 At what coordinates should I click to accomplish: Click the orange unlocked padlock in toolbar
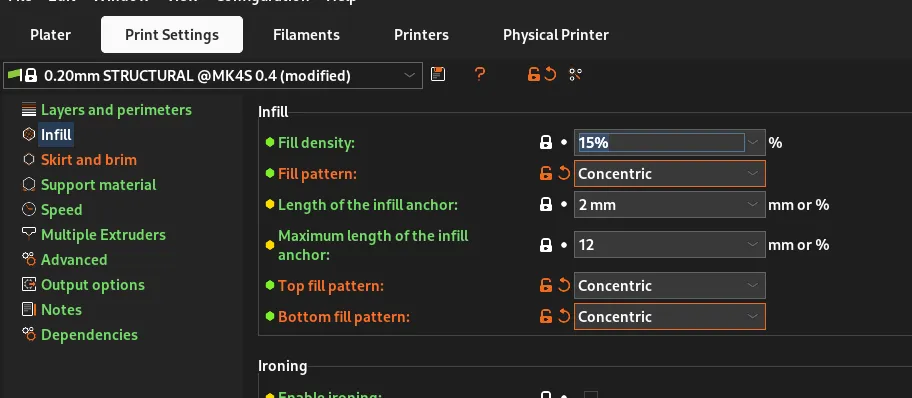533,74
